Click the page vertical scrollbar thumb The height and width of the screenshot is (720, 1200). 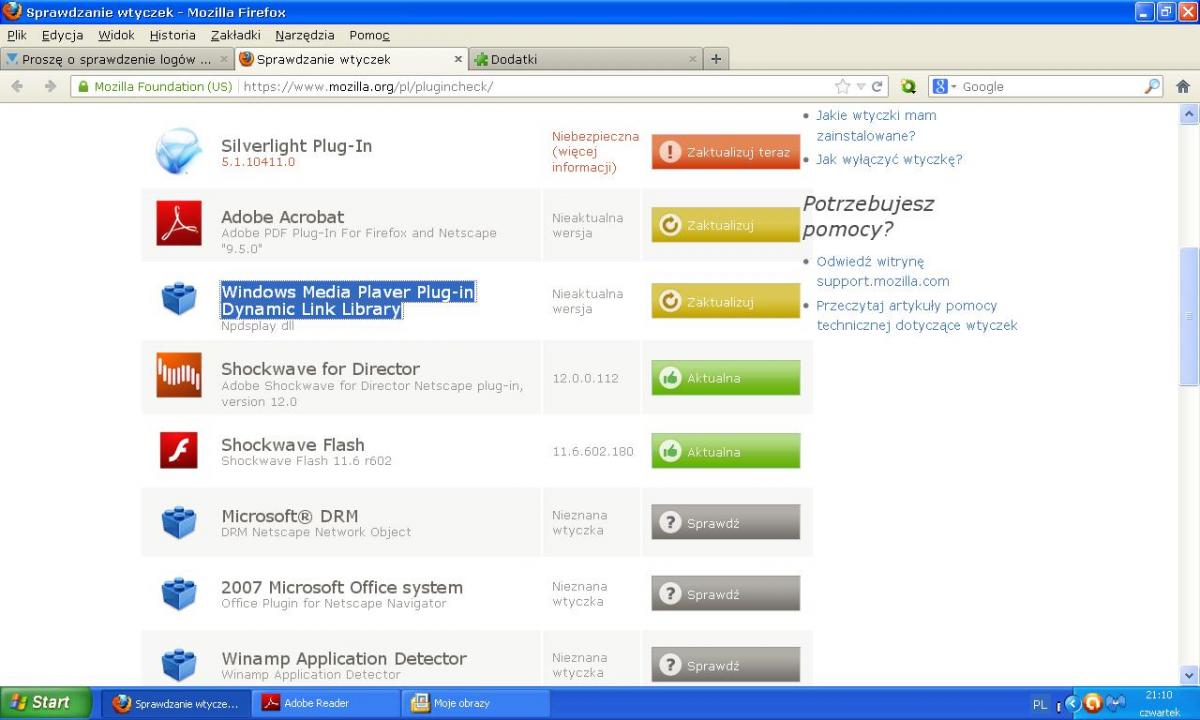click(x=1189, y=316)
